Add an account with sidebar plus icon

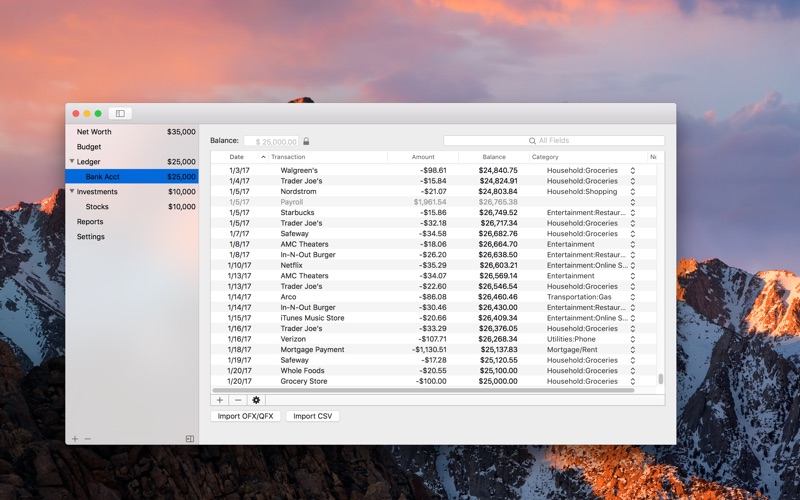pos(75,439)
